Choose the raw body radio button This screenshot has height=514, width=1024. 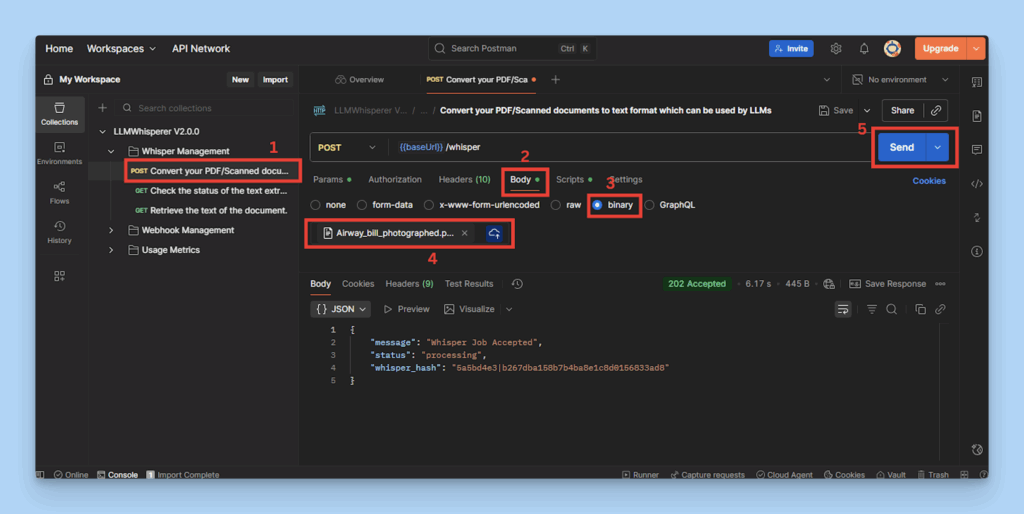pyautogui.click(x=556, y=205)
